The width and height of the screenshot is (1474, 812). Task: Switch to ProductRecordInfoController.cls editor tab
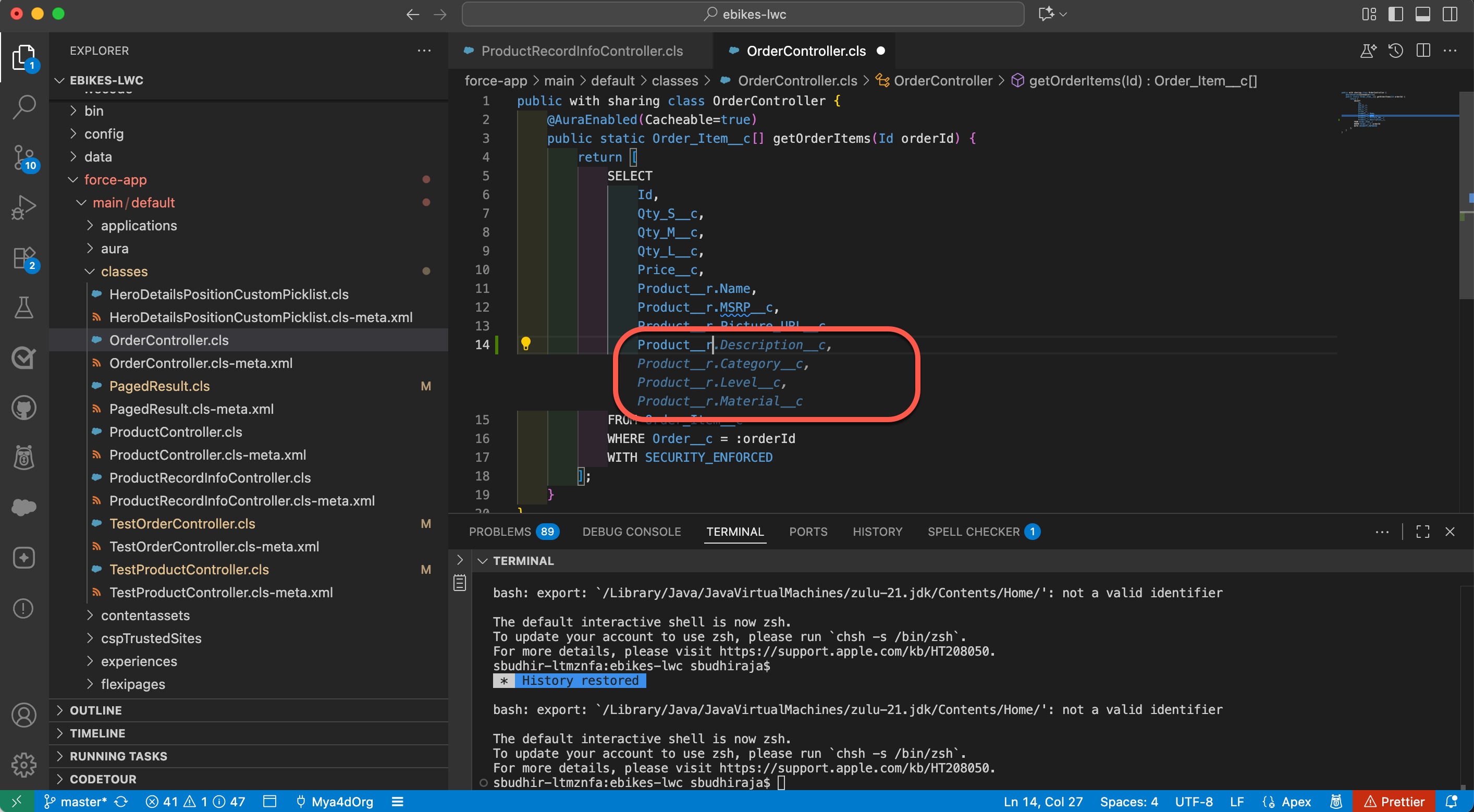click(581, 51)
